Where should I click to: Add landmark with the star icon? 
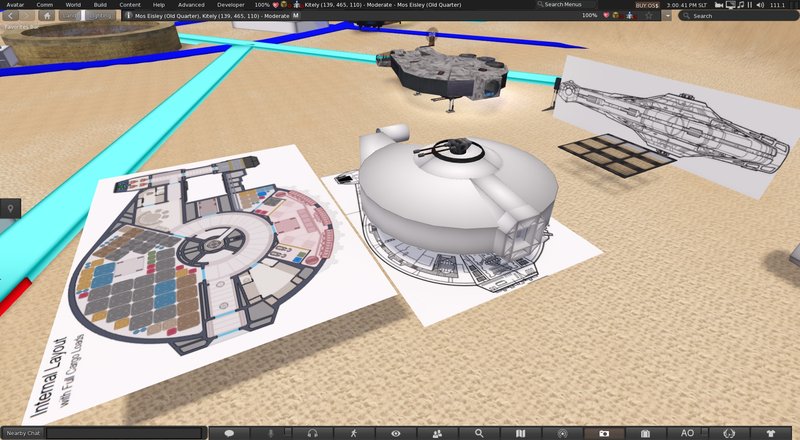(x=649, y=16)
